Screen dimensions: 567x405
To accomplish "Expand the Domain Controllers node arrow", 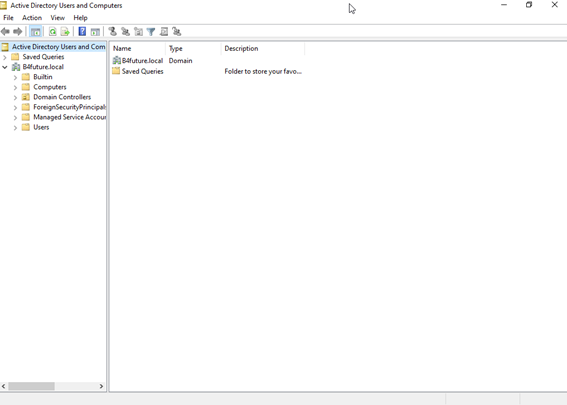I will click(15, 97).
